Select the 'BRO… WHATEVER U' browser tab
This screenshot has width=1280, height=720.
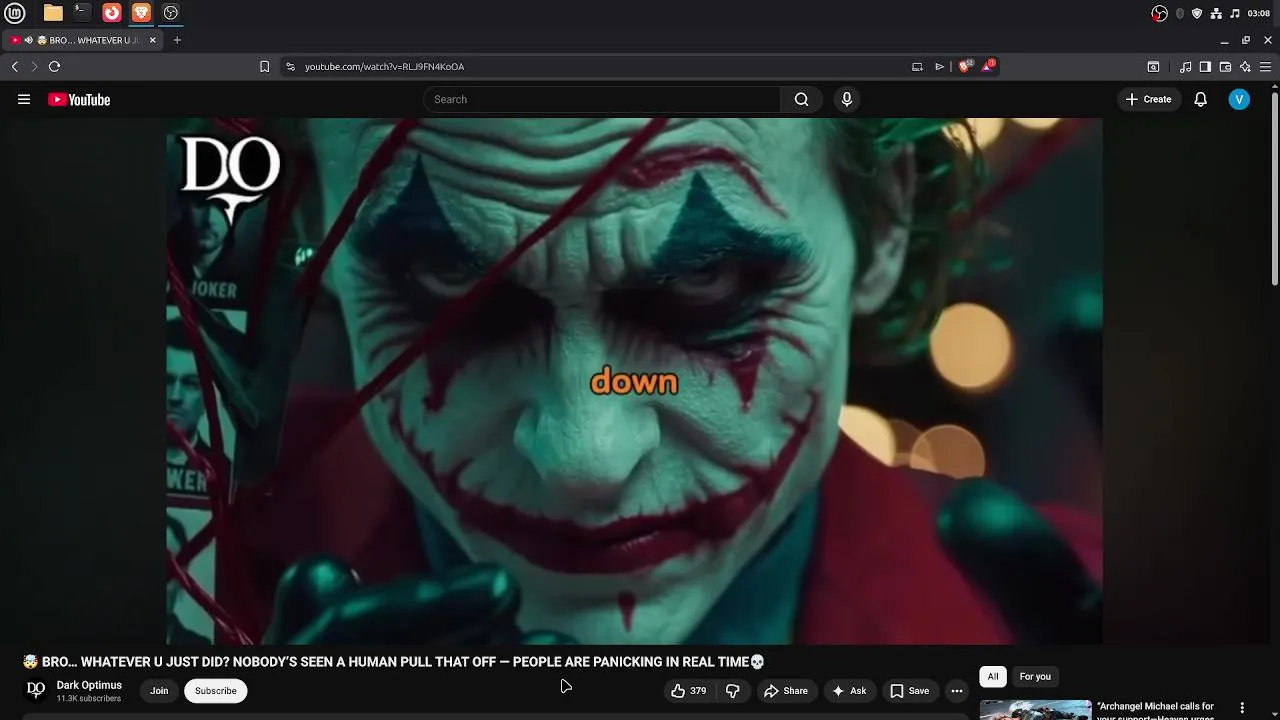(84, 40)
